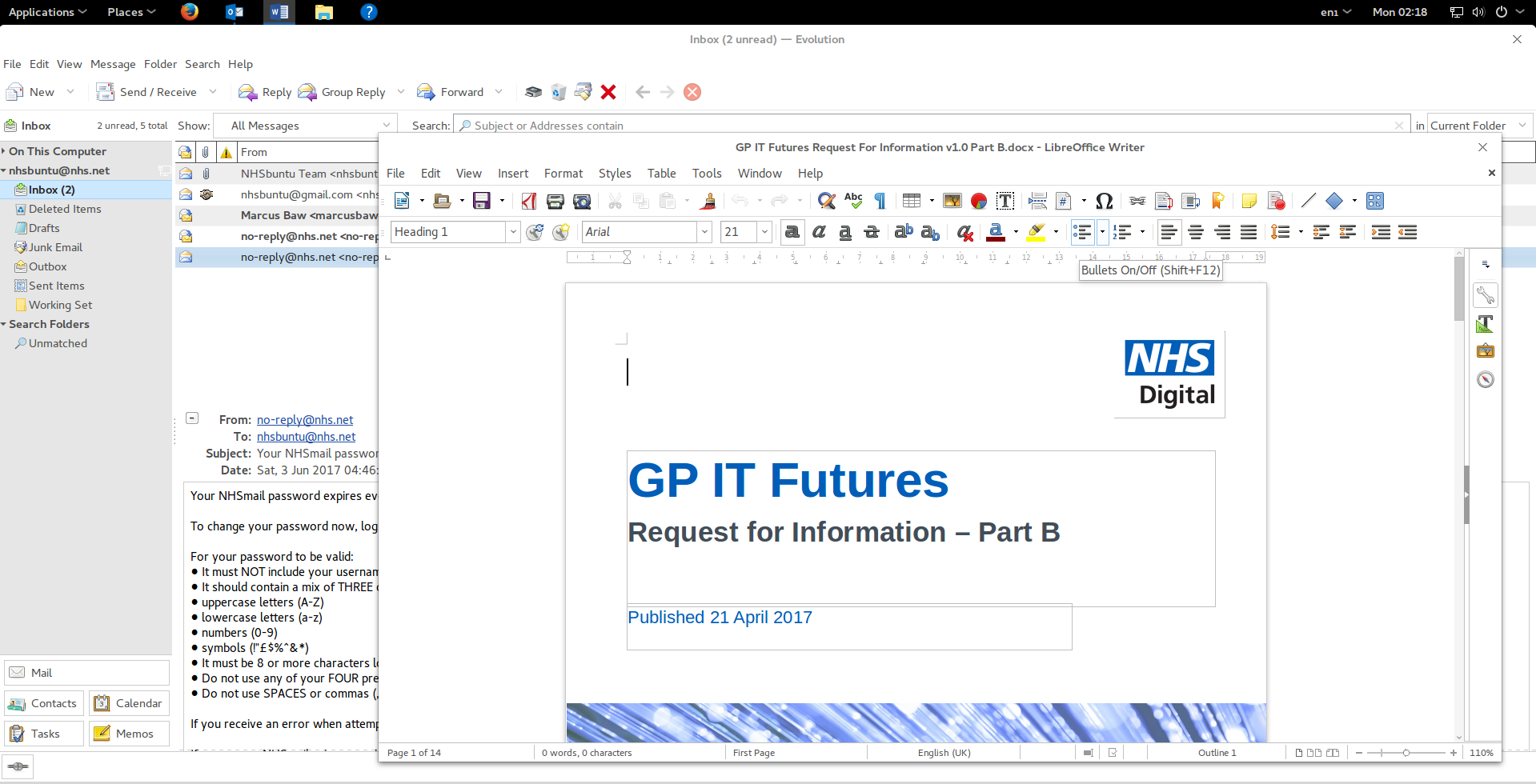Click the Insert Bookmark icon

pyautogui.click(x=1217, y=201)
